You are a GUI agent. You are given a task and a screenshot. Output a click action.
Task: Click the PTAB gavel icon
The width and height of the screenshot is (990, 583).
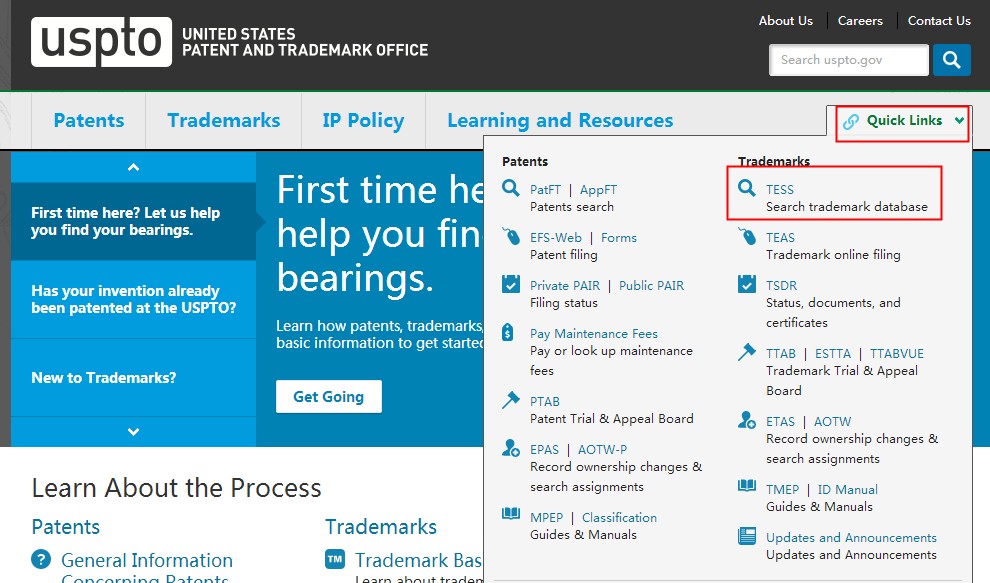tap(510, 399)
